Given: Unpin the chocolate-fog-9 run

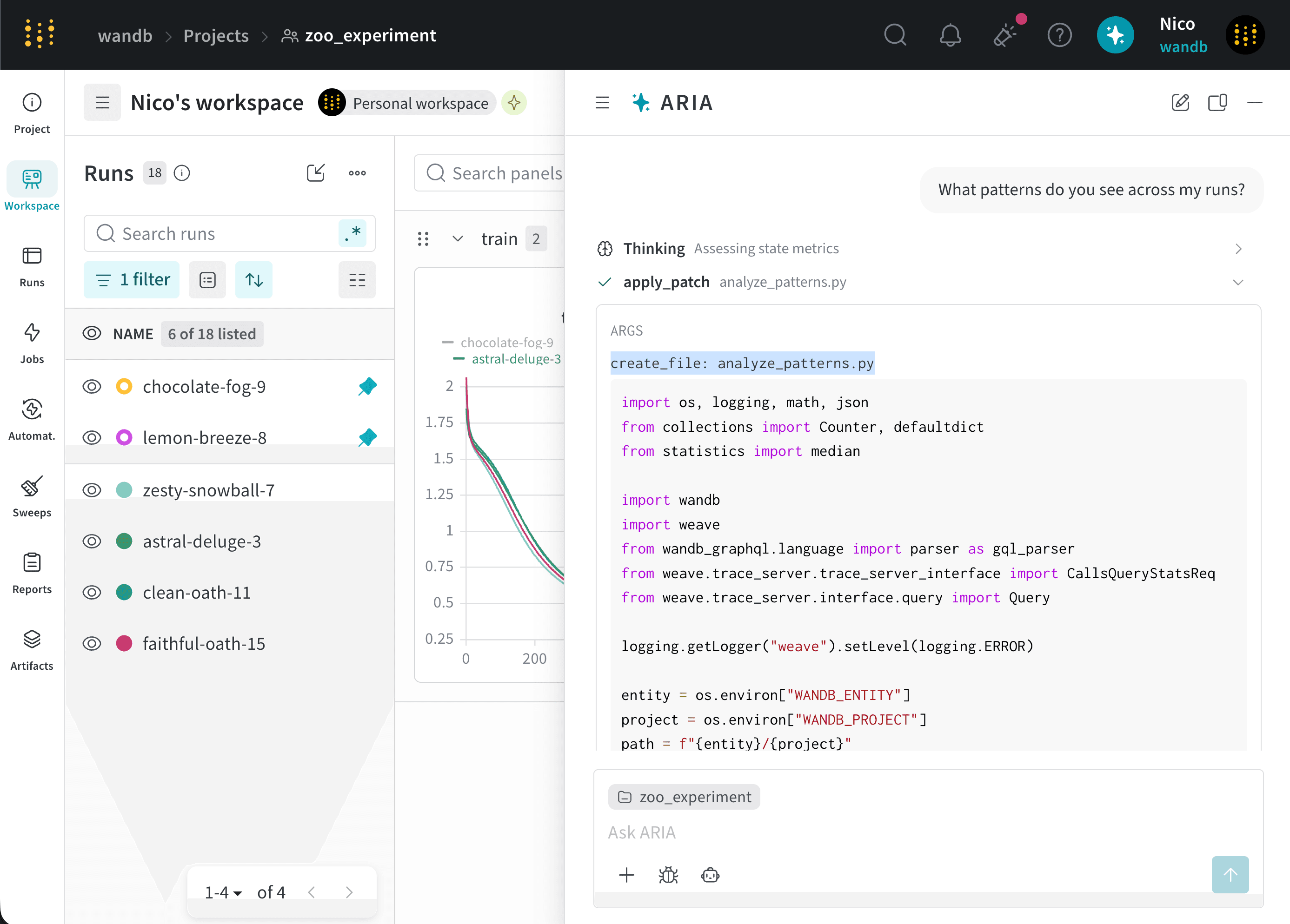Looking at the screenshot, I should pyautogui.click(x=367, y=387).
